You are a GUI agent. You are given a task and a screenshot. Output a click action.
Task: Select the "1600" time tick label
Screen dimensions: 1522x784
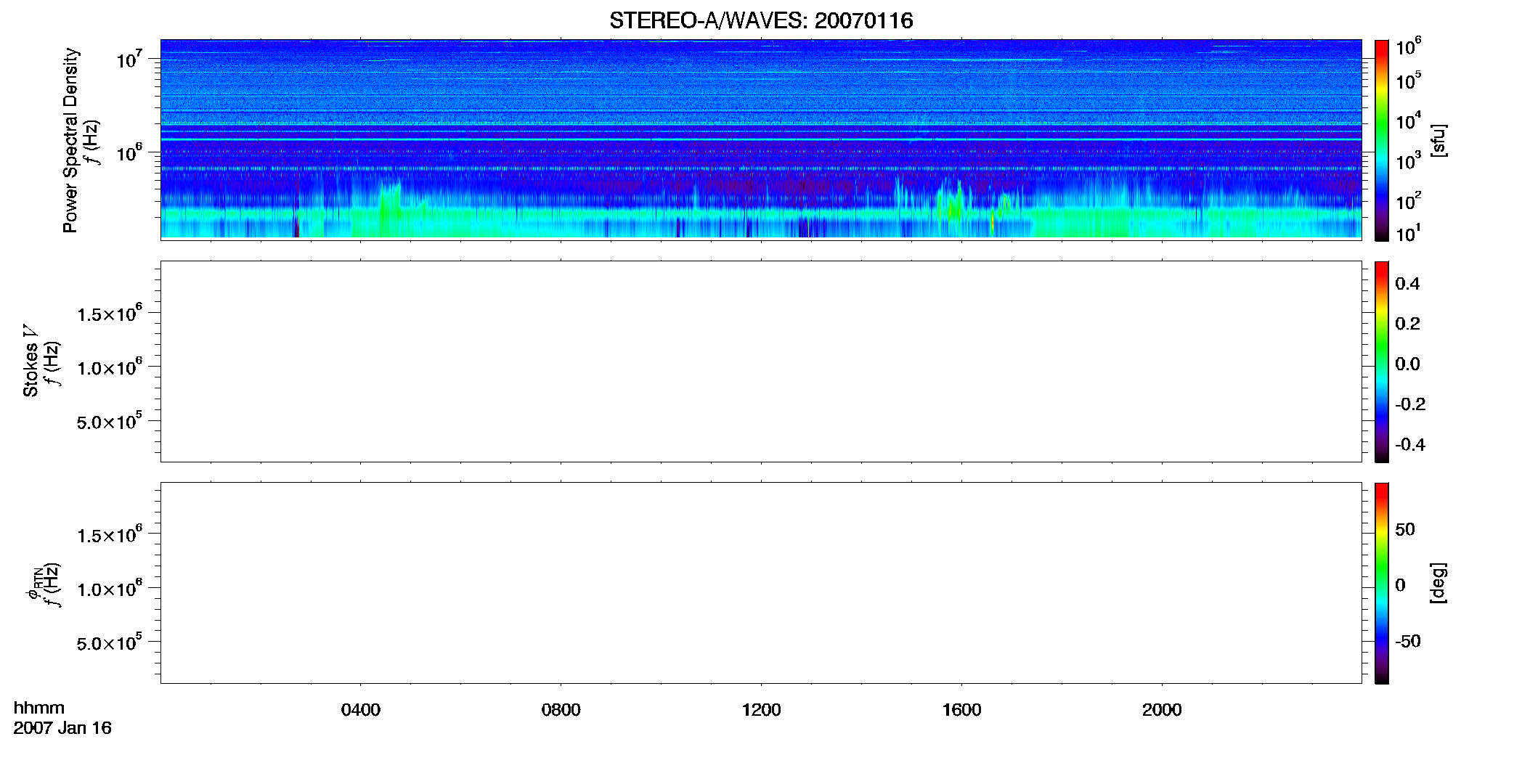pos(961,710)
